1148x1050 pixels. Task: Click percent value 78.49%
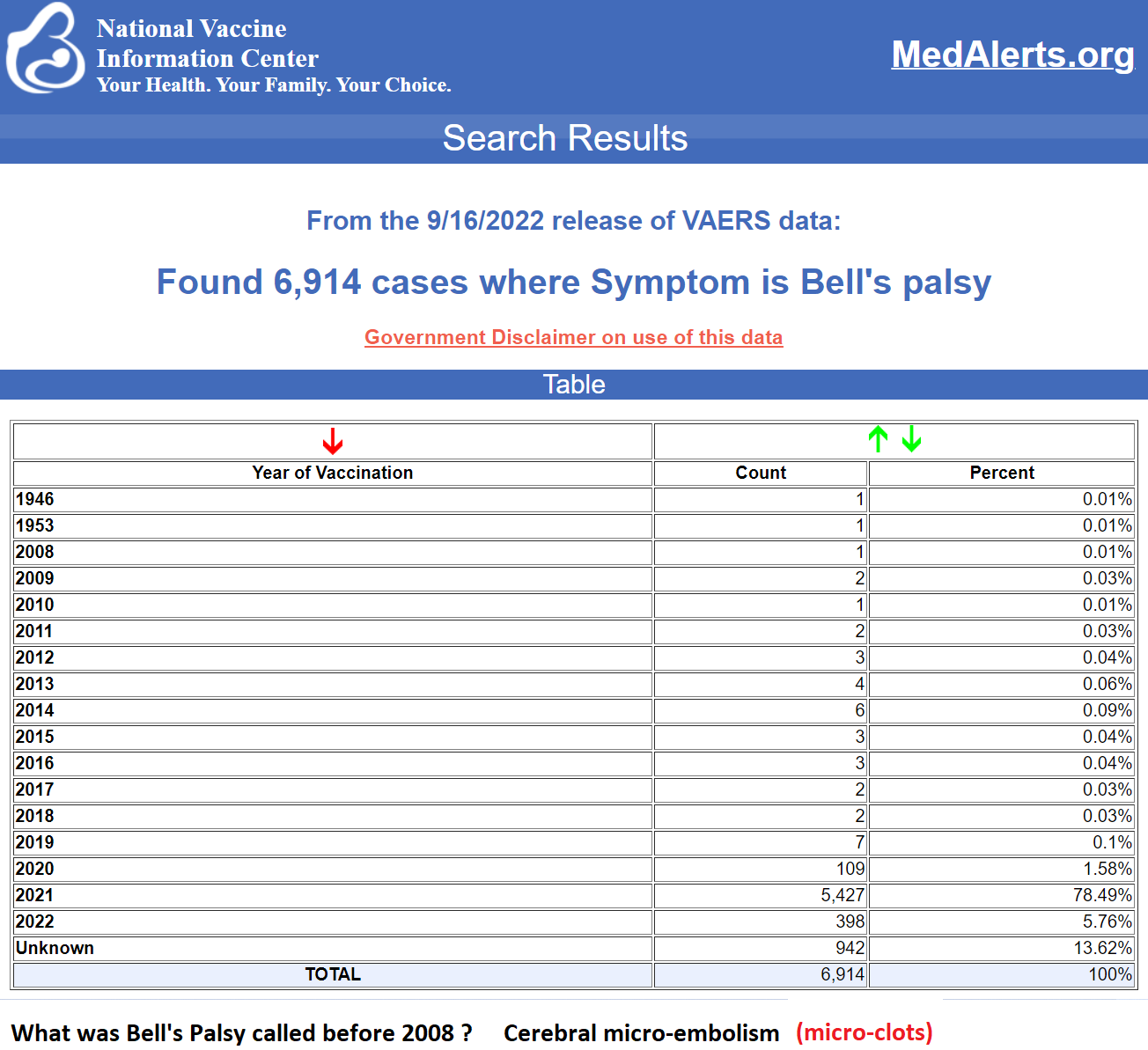click(x=1102, y=895)
